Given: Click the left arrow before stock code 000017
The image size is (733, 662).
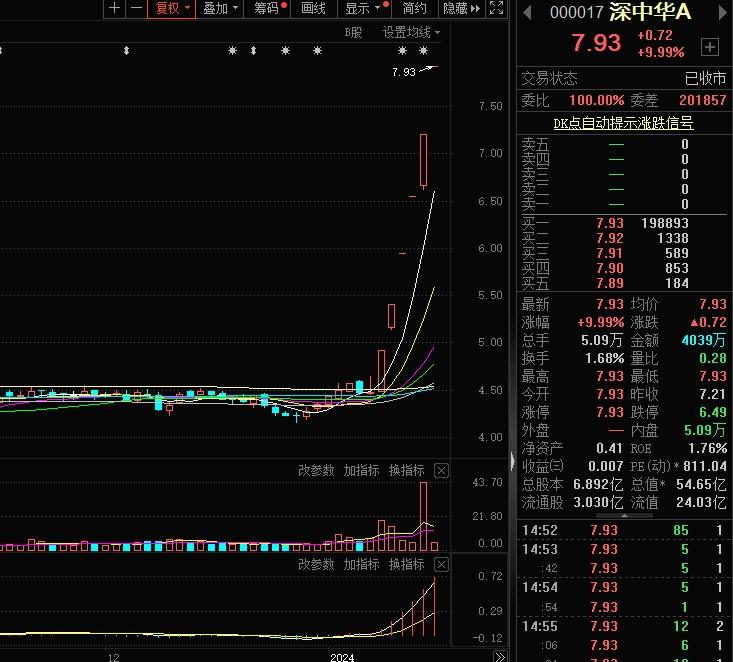Looking at the screenshot, I should pyautogui.click(x=527, y=12).
